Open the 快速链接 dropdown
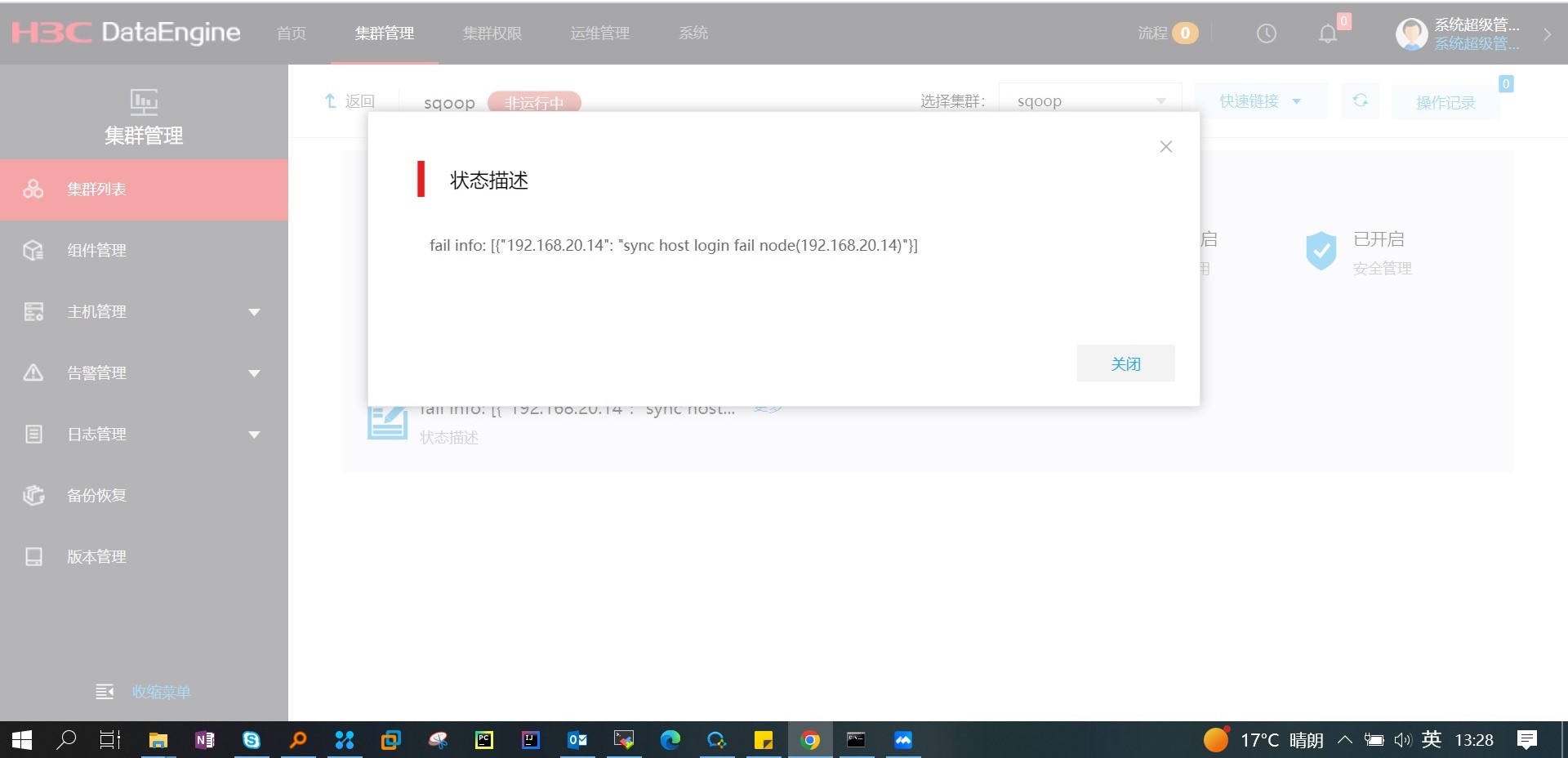 coord(1260,101)
